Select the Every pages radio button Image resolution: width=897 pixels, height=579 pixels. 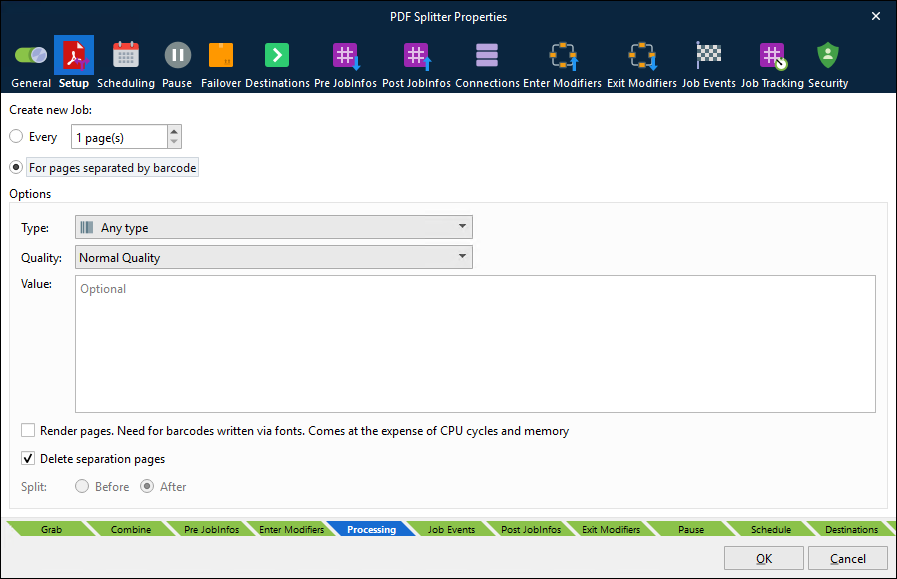click(x=16, y=136)
